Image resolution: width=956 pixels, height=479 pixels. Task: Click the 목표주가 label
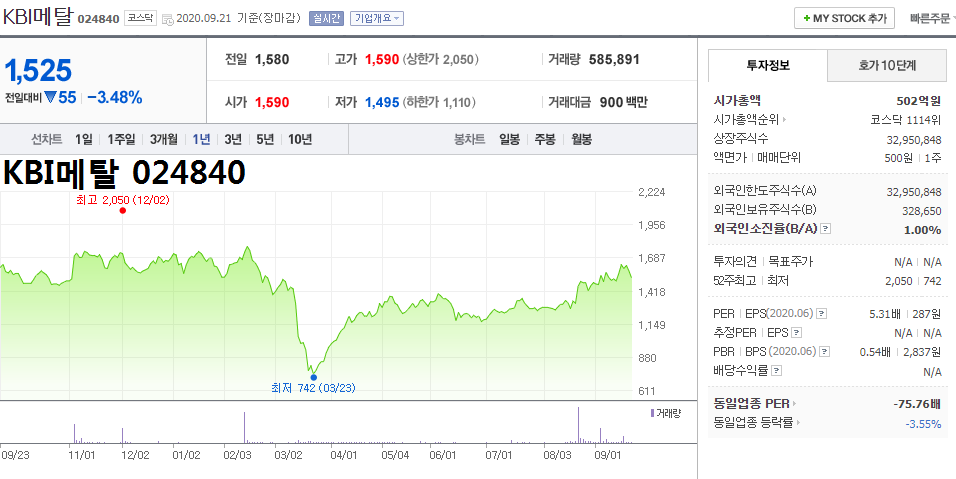(790, 262)
